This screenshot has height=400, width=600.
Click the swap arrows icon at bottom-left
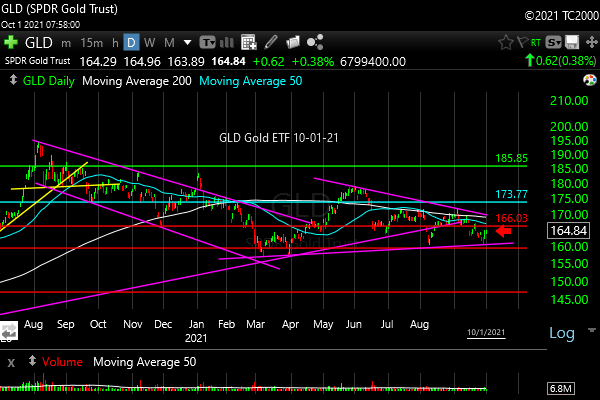pyautogui.click(x=8, y=331)
